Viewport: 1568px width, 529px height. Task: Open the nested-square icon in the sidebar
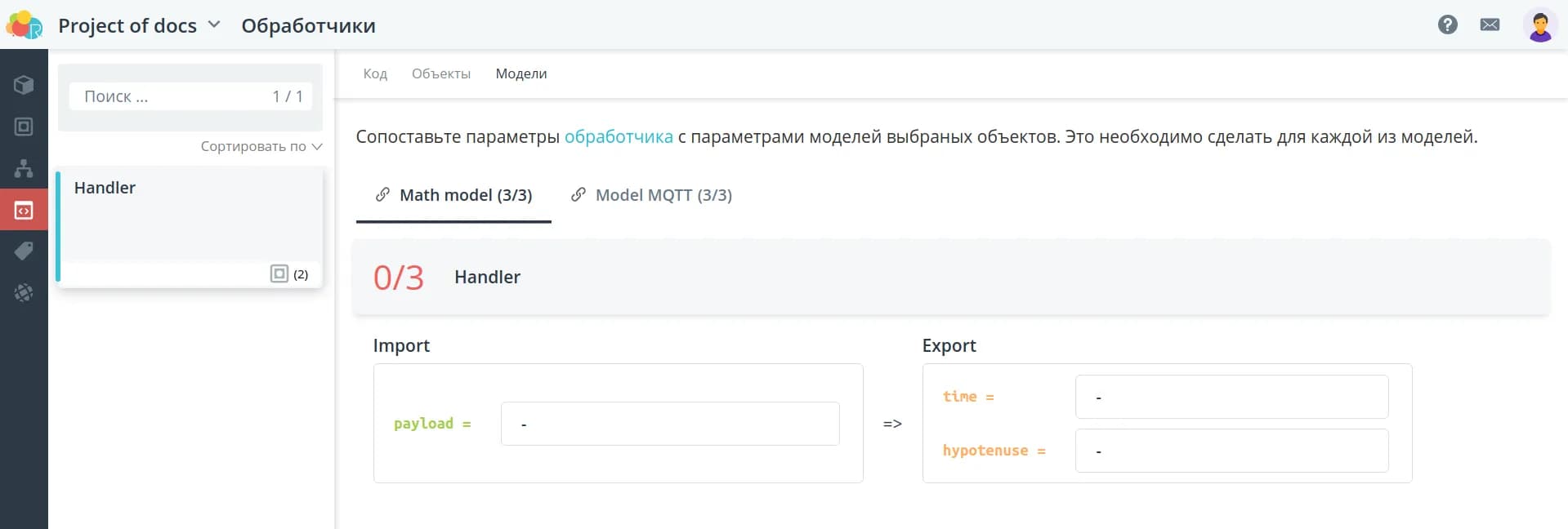point(24,127)
